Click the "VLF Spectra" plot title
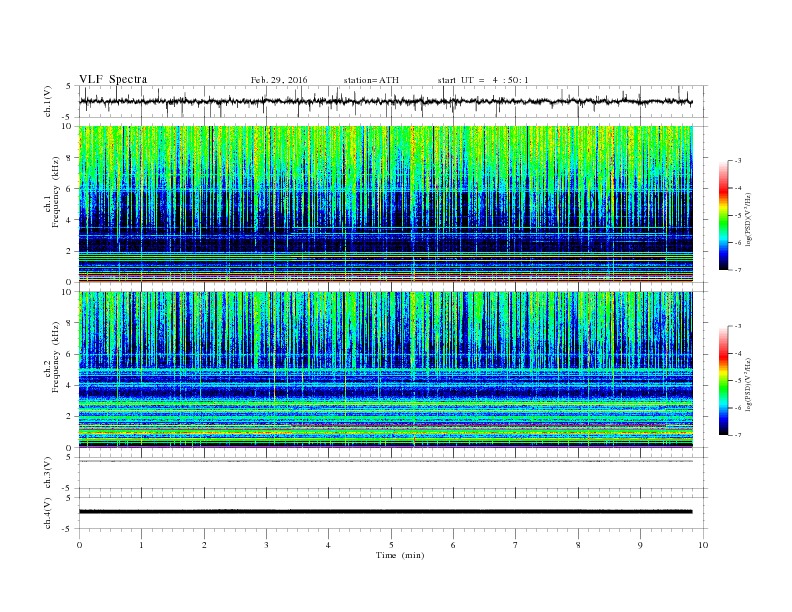 pyautogui.click(x=113, y=79)
